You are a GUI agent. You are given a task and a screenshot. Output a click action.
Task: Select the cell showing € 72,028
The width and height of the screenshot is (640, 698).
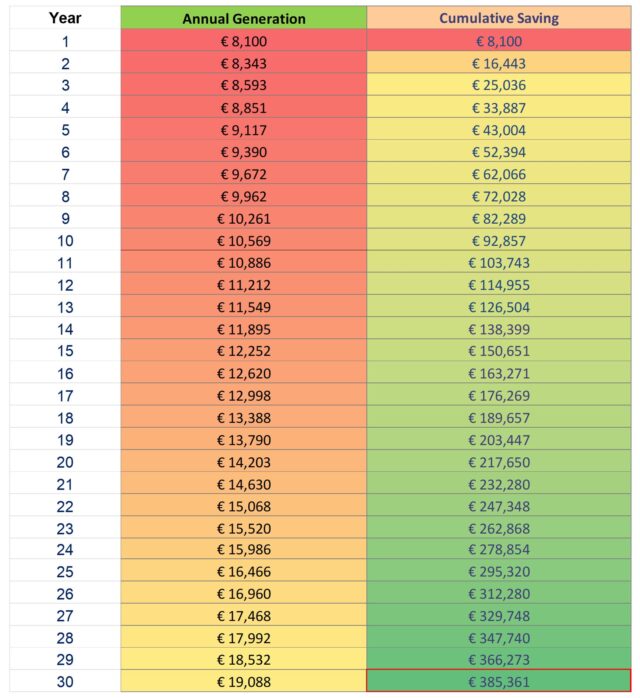[x=498, y=196]
